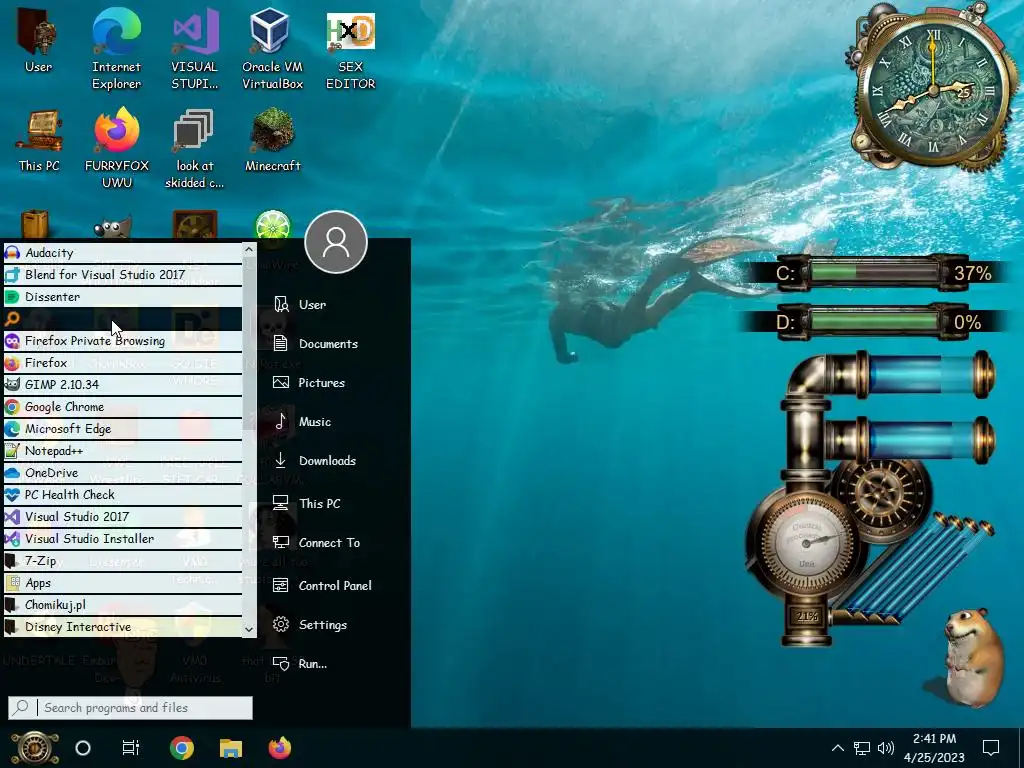1024x768 pixels.
Task: Open Cortana circle on taskbar
Action: coord(83,748)
